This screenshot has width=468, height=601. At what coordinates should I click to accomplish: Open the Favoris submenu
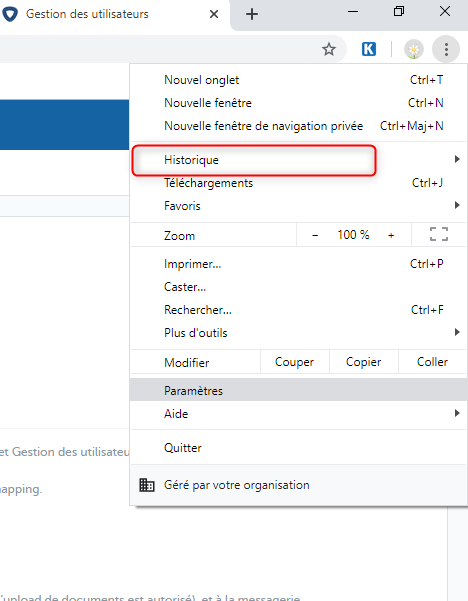click(x=299, y=206)
